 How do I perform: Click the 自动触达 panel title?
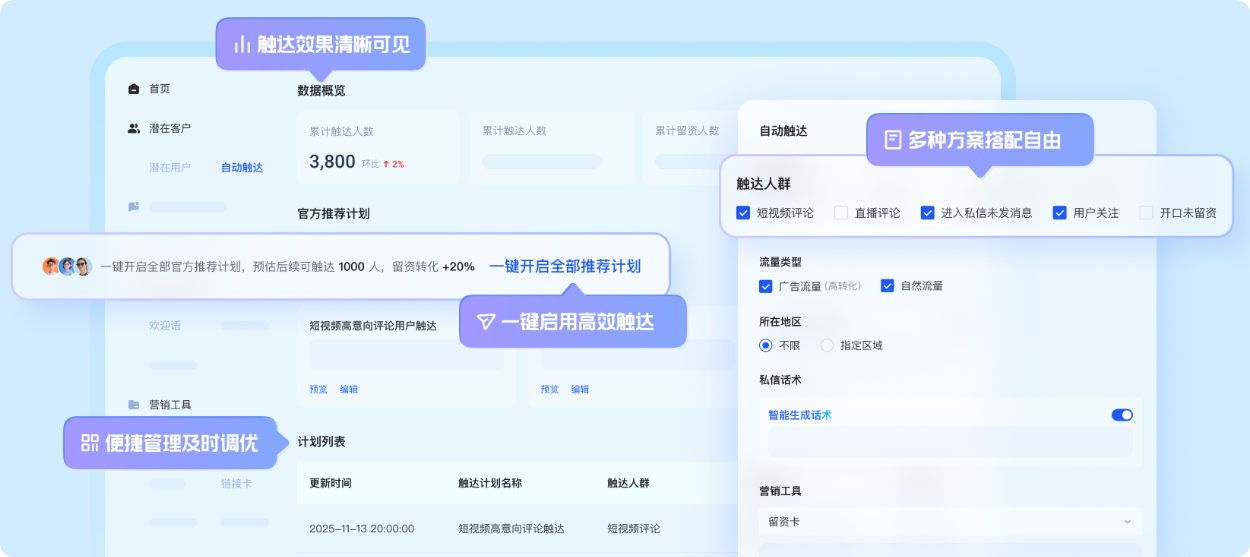pos(783,131)
